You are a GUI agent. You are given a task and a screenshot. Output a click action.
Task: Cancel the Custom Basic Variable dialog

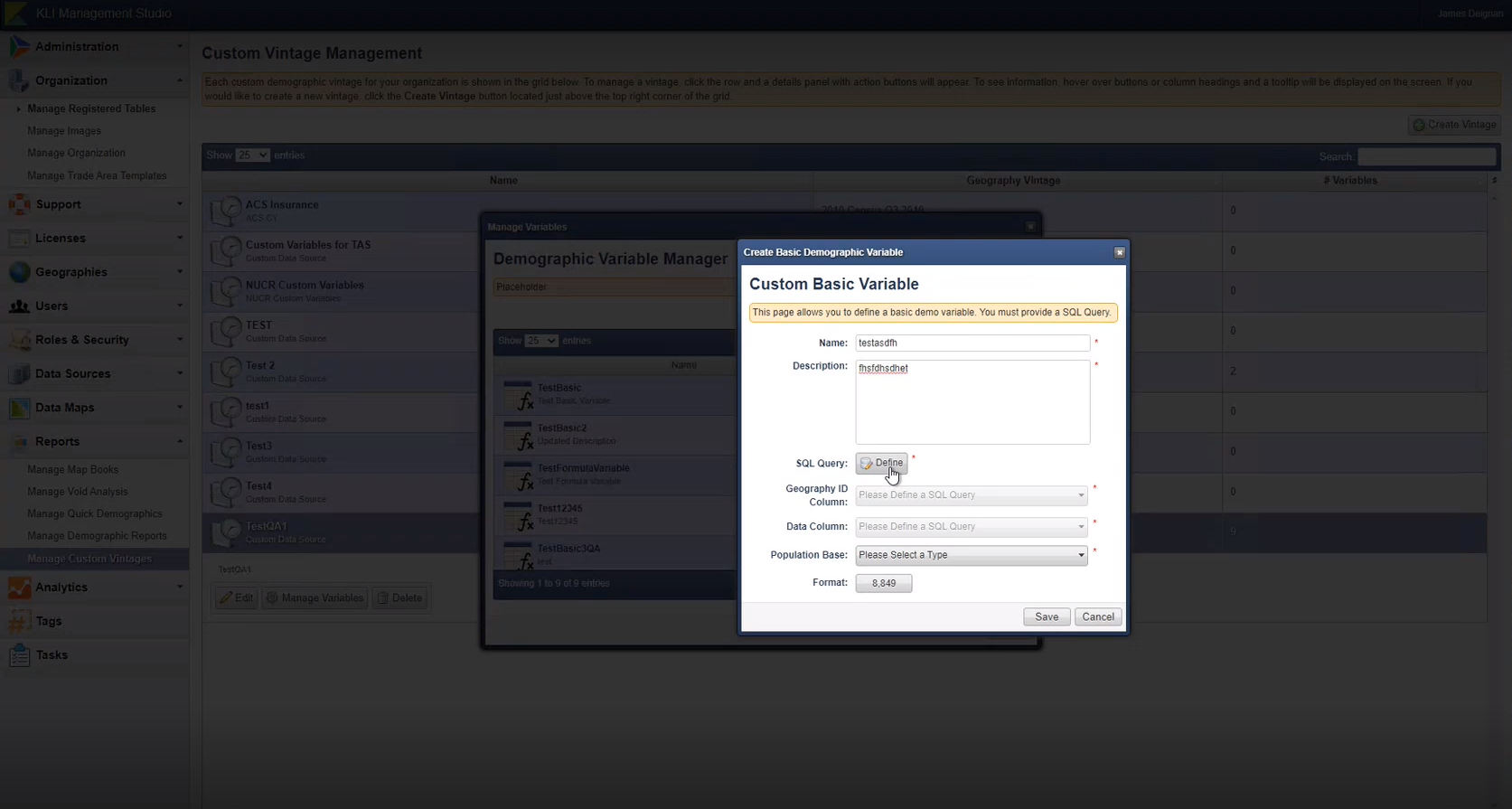tap(1097, 616)
